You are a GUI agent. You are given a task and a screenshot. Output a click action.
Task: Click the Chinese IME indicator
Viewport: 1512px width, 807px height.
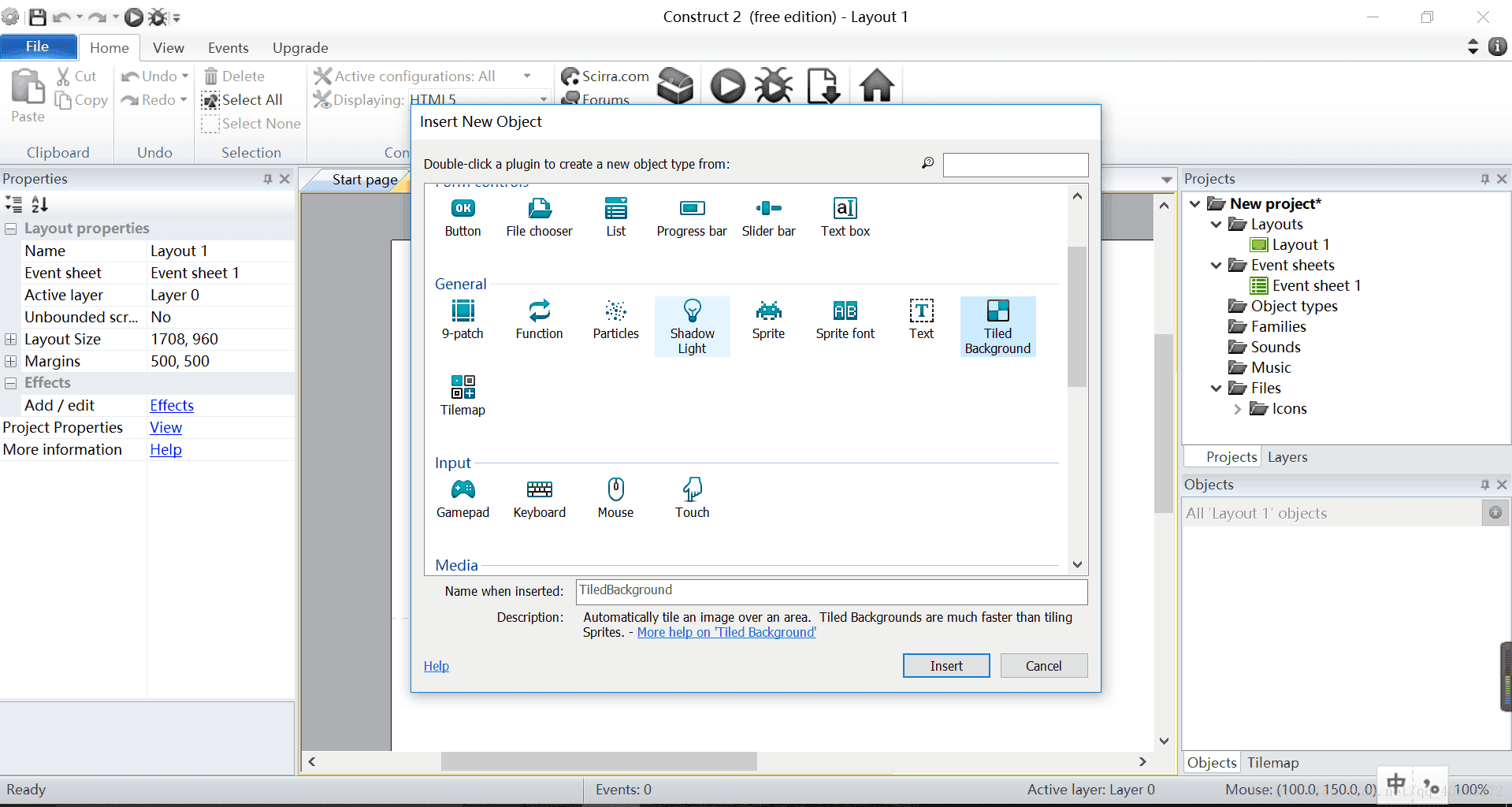[1395, 784]
